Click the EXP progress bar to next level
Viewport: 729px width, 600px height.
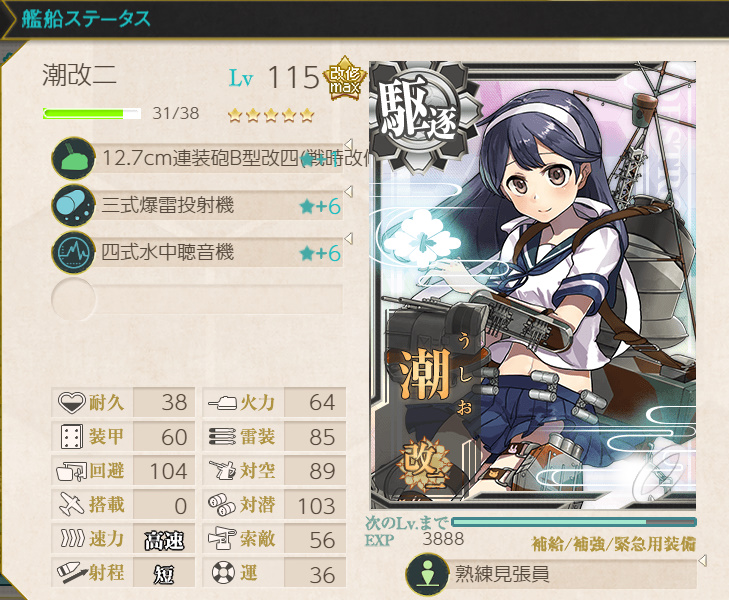[574, 522]
